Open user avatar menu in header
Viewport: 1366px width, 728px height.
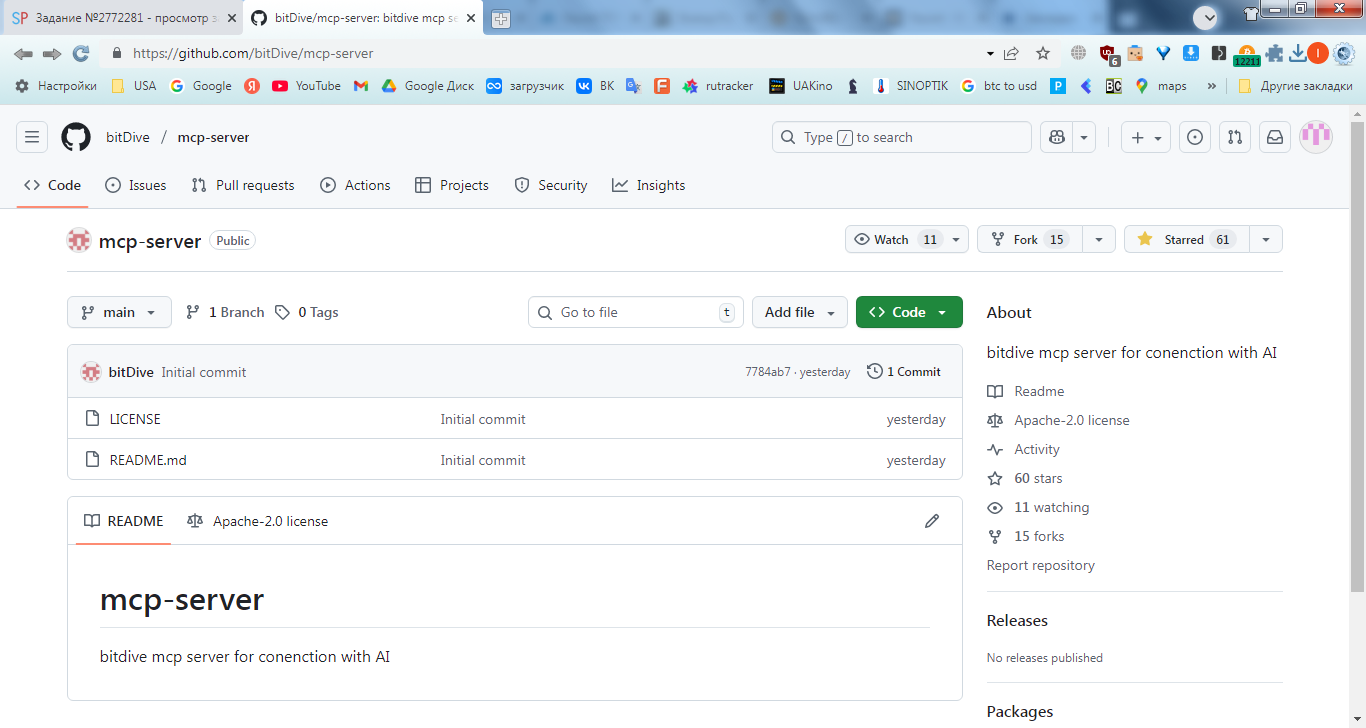1316,137
